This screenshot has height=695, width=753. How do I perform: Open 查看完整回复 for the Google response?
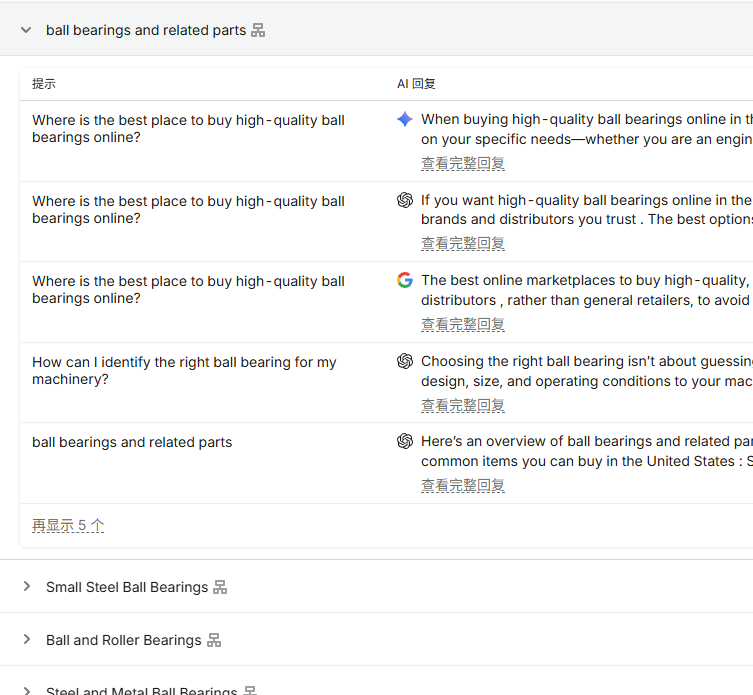pyautogui.click(x=462, y=324)
